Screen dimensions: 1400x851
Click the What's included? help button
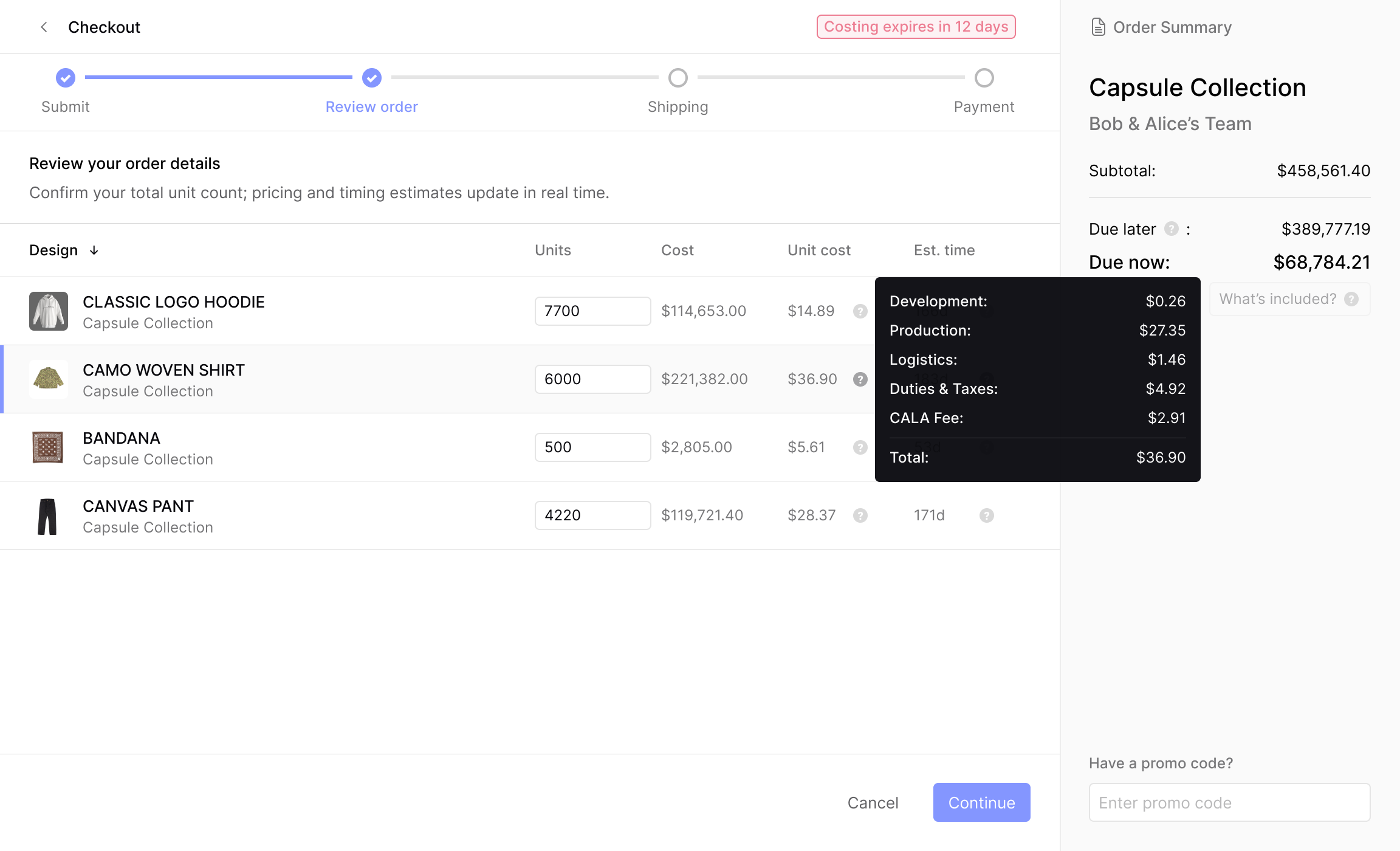[1289, 299]
